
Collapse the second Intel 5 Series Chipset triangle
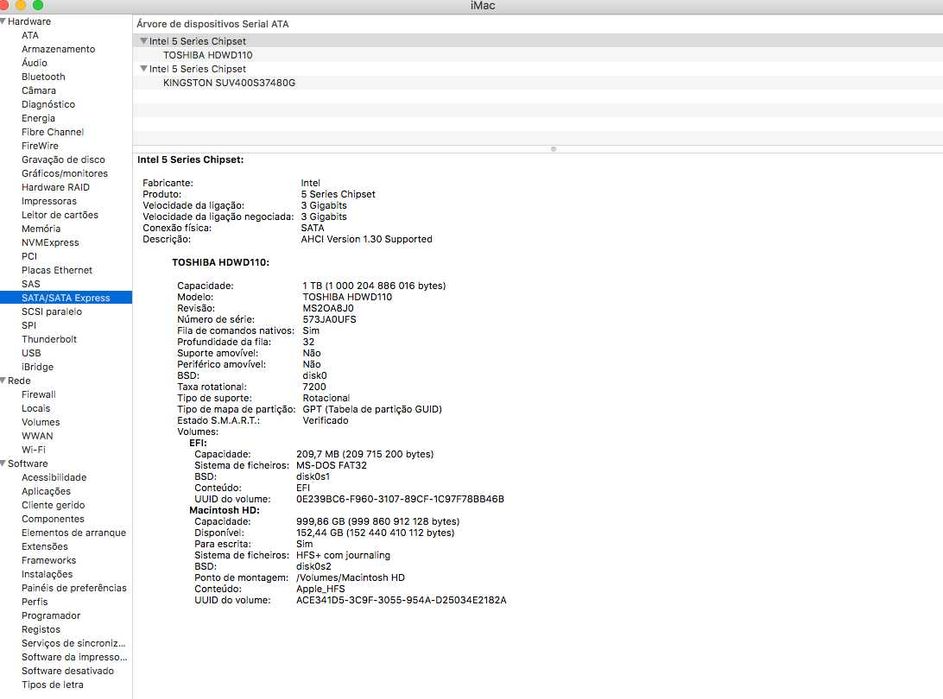pos(144,69)
